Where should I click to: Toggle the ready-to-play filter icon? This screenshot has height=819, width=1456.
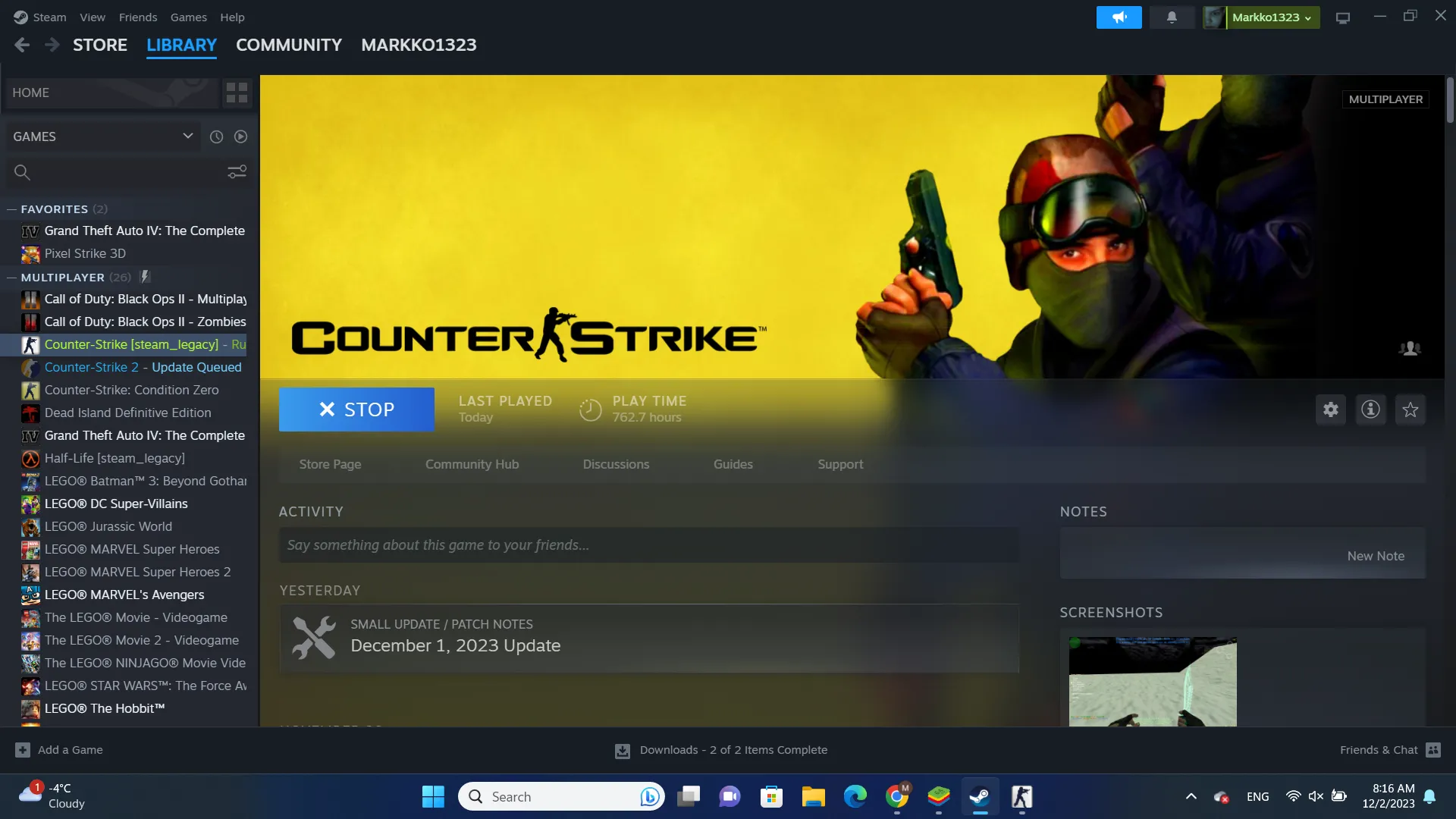pyautogui.click(x=240, y=136)
